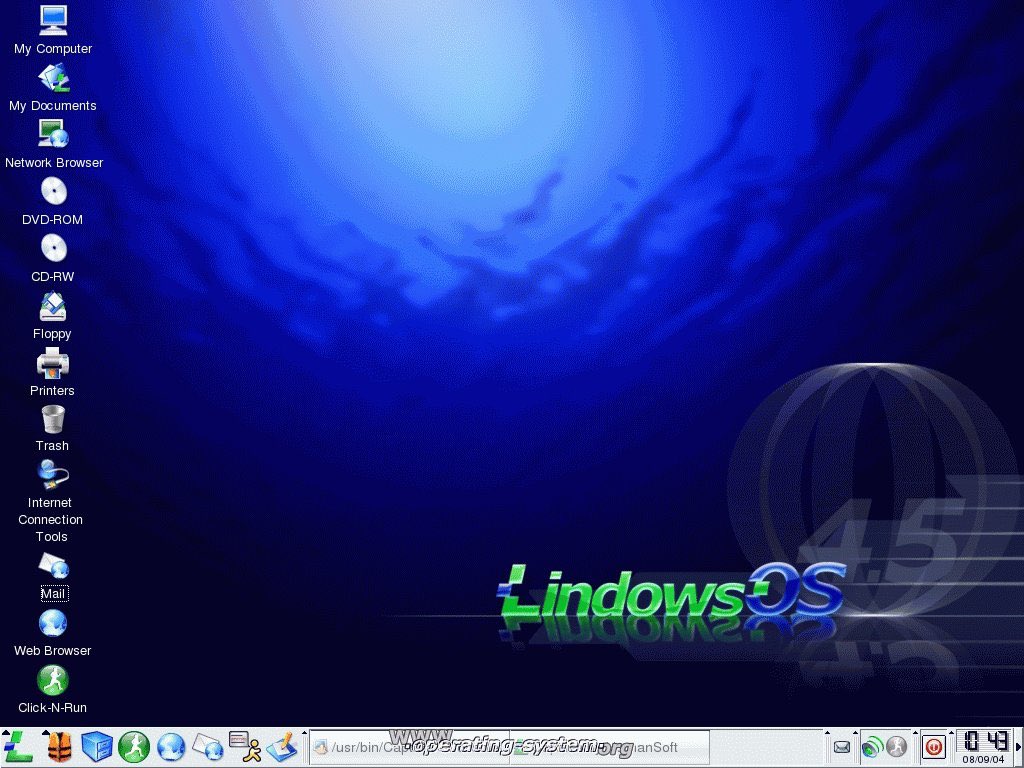Open the speaker volume tray icon
1024x768 pixels.
pyautogui.click(x=872, y=746)
